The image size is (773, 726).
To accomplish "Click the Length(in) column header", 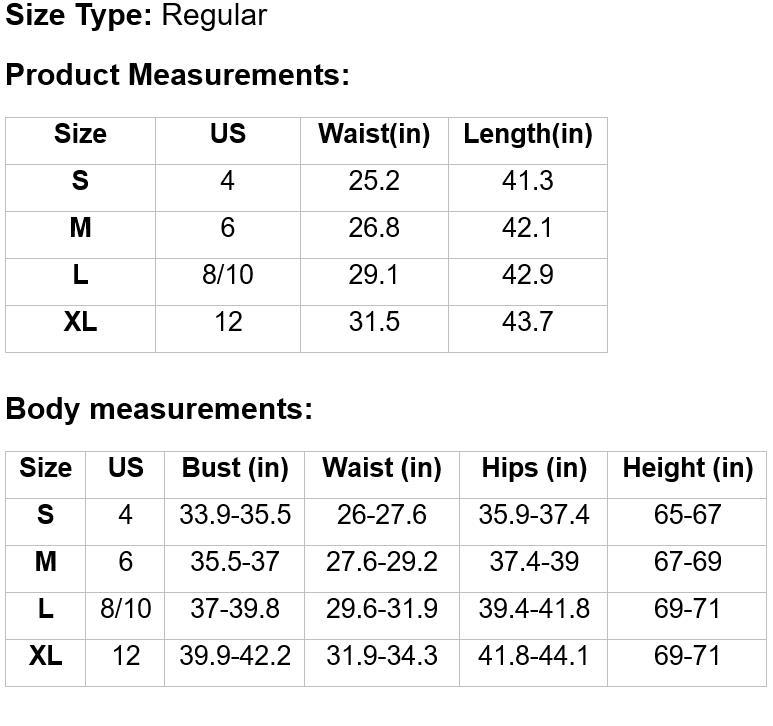I will [528, 134].
